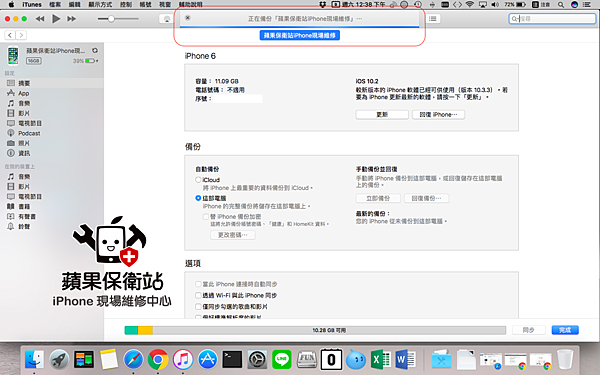Skip forward to next track
600x375 pixels.
(71, 18)
